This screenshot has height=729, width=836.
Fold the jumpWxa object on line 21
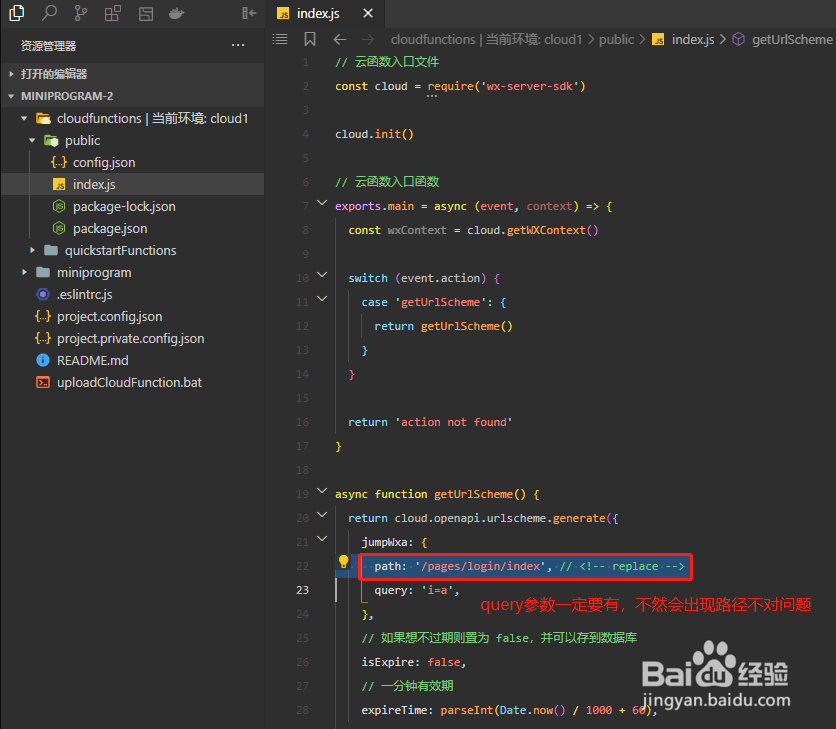point(322,539)
